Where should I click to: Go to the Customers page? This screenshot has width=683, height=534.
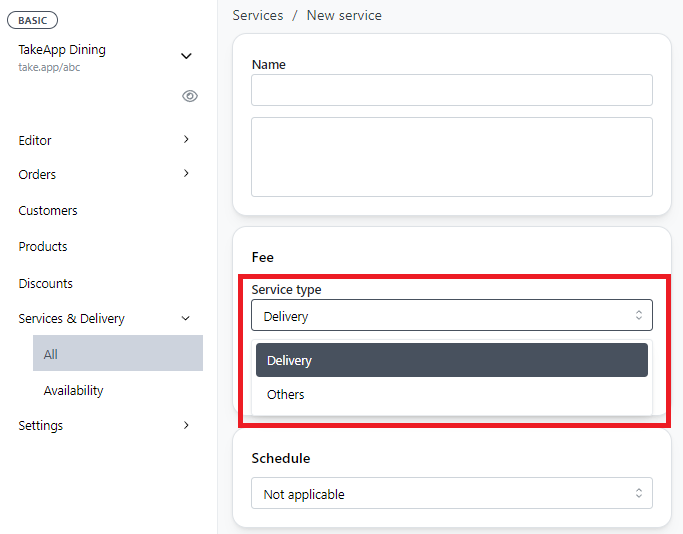48,211
